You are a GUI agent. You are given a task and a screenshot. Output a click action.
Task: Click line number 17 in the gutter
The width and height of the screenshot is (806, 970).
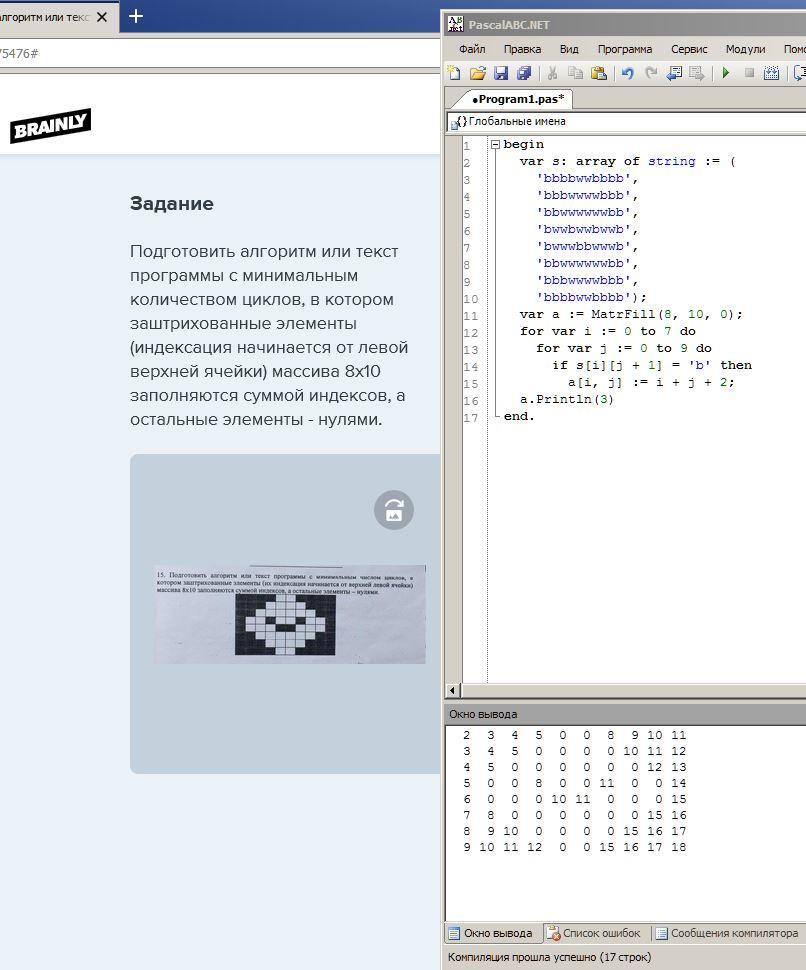(x=470, y=418)
